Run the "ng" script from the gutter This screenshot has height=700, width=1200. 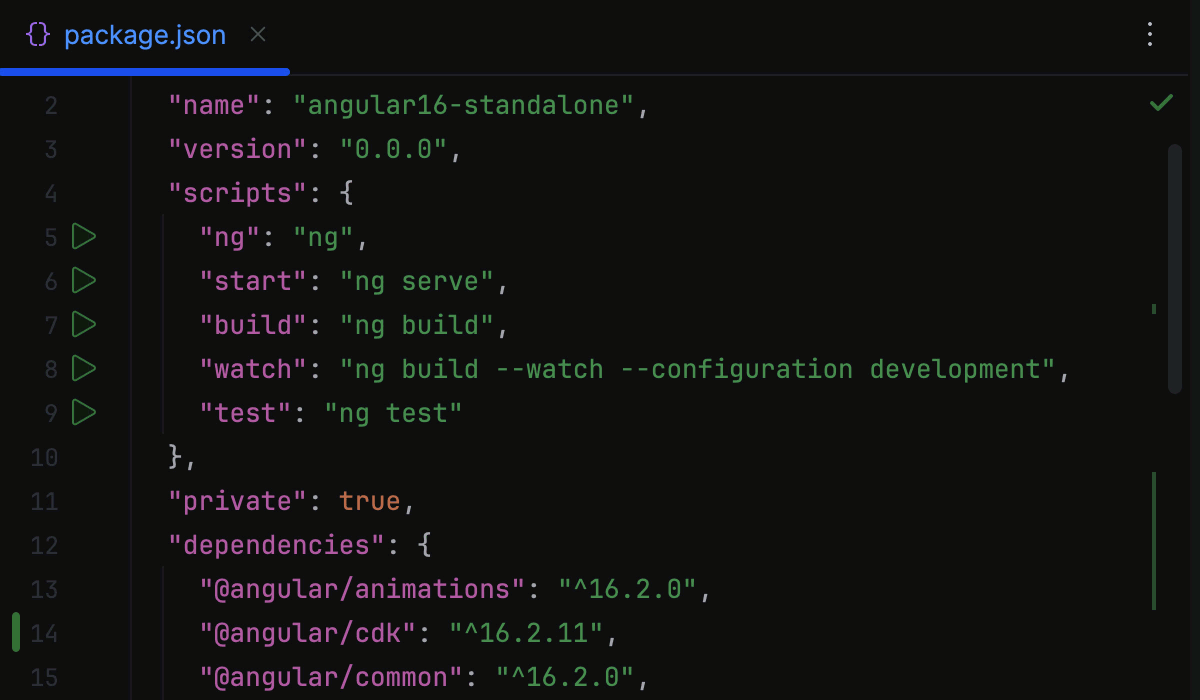point(84,237)
